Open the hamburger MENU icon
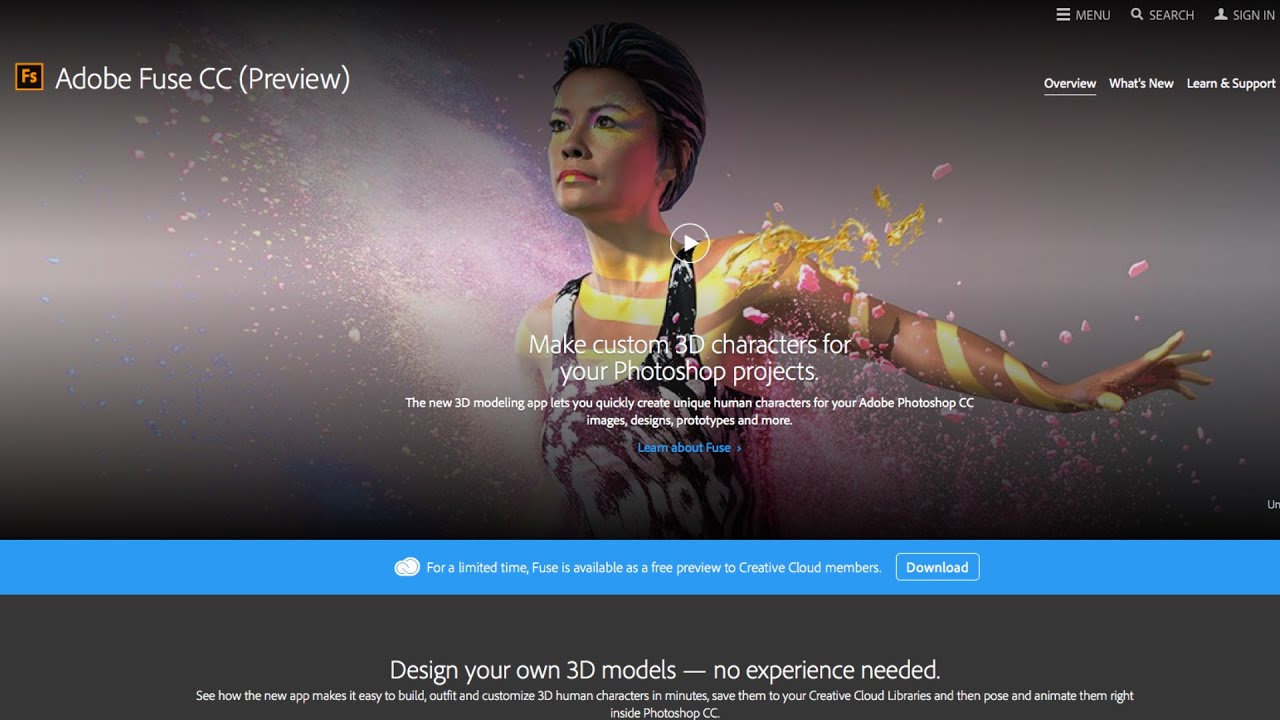 pos(1063,14)
